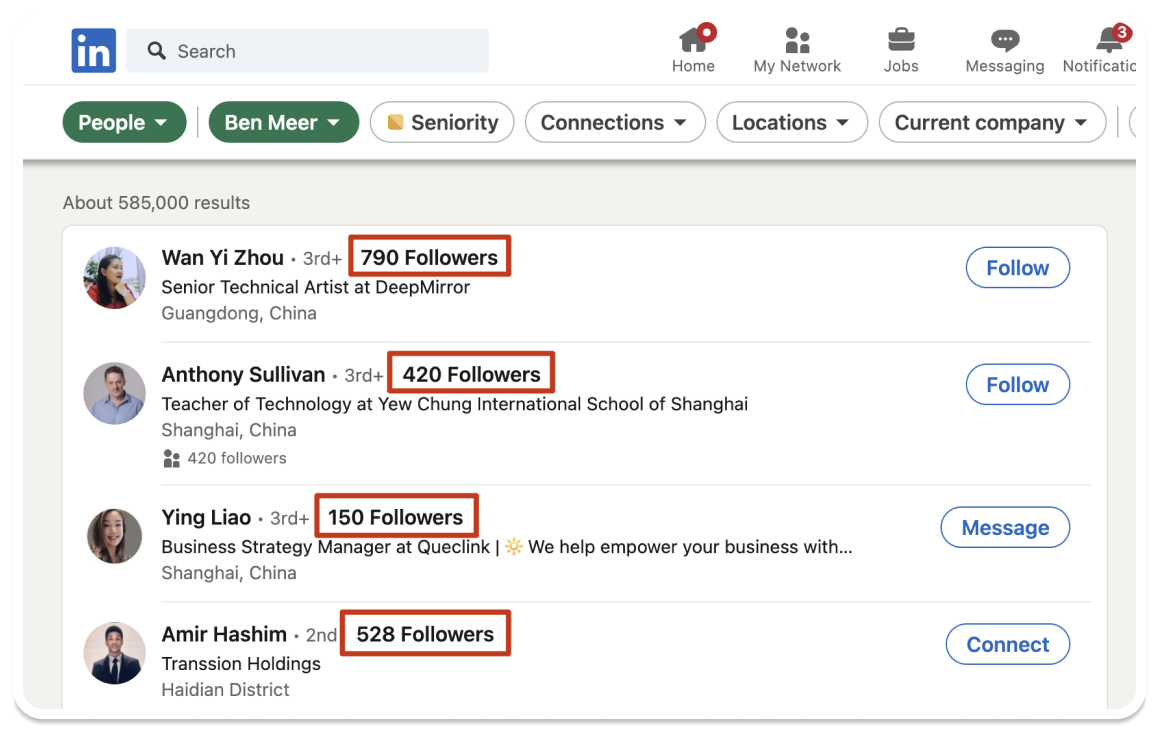
Task: Expand the Ben Meer filter dropdown
Action: (x=283, y=123)
